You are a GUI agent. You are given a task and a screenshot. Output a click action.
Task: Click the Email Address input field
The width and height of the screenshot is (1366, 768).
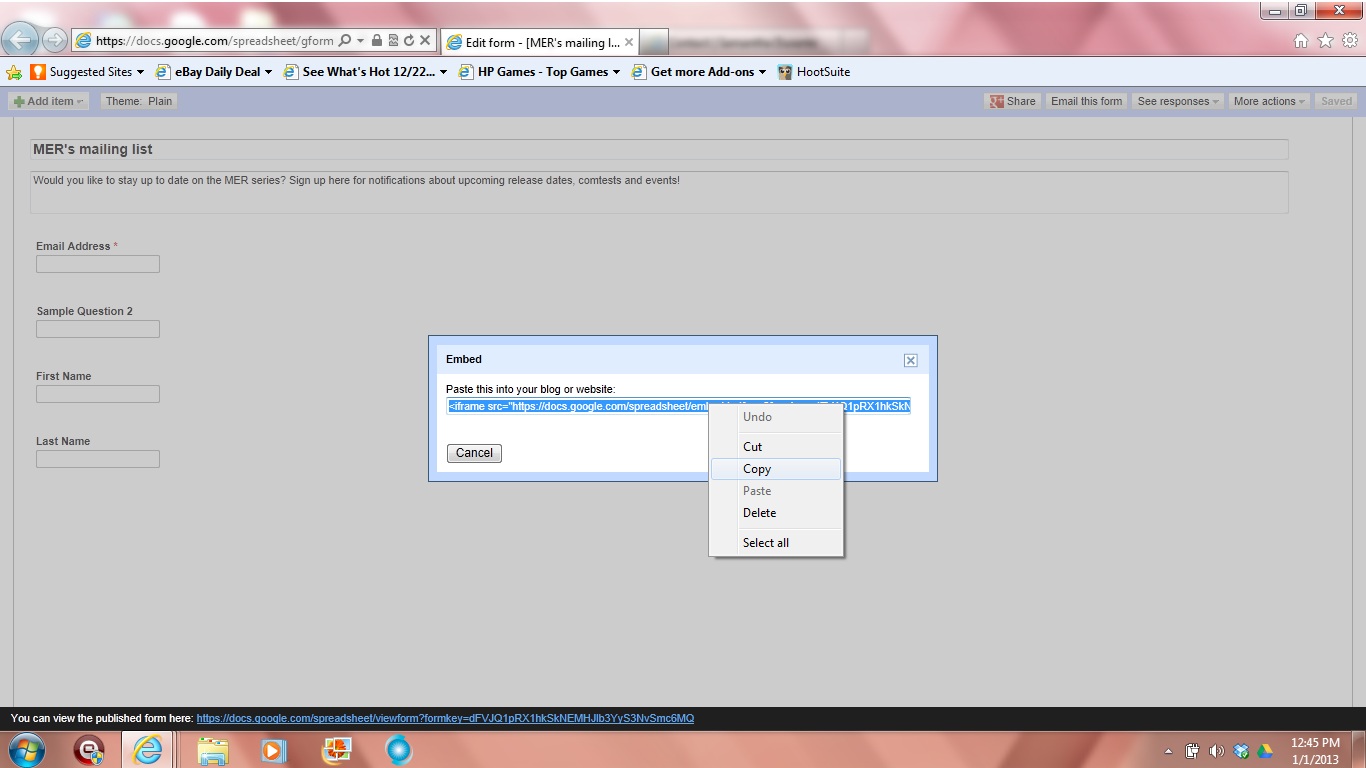(98, 264)
